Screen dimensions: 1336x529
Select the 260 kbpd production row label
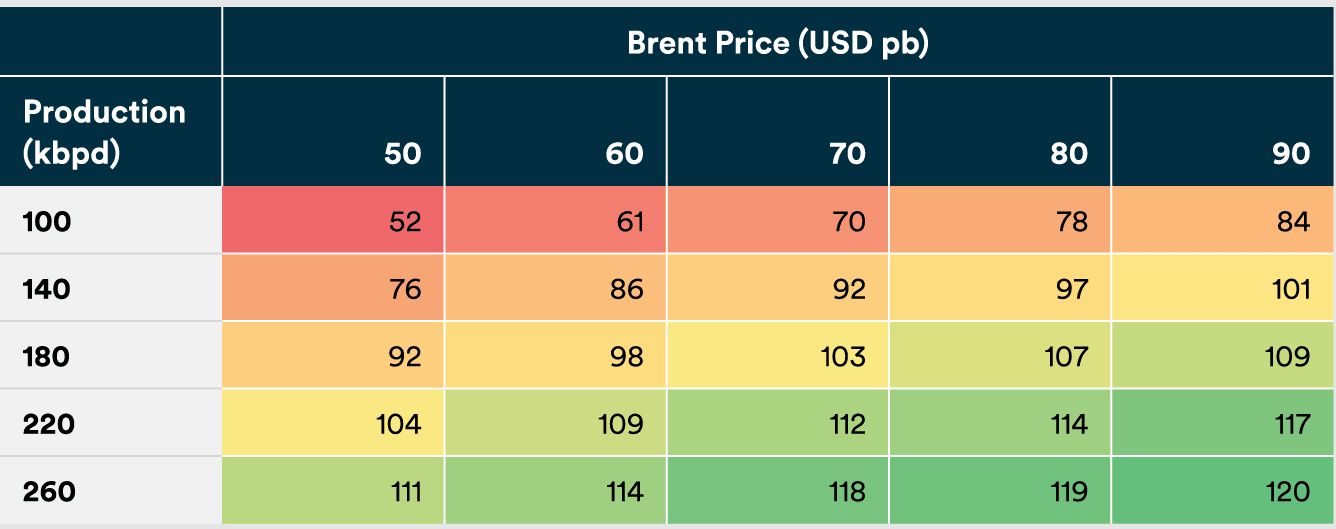49,492
